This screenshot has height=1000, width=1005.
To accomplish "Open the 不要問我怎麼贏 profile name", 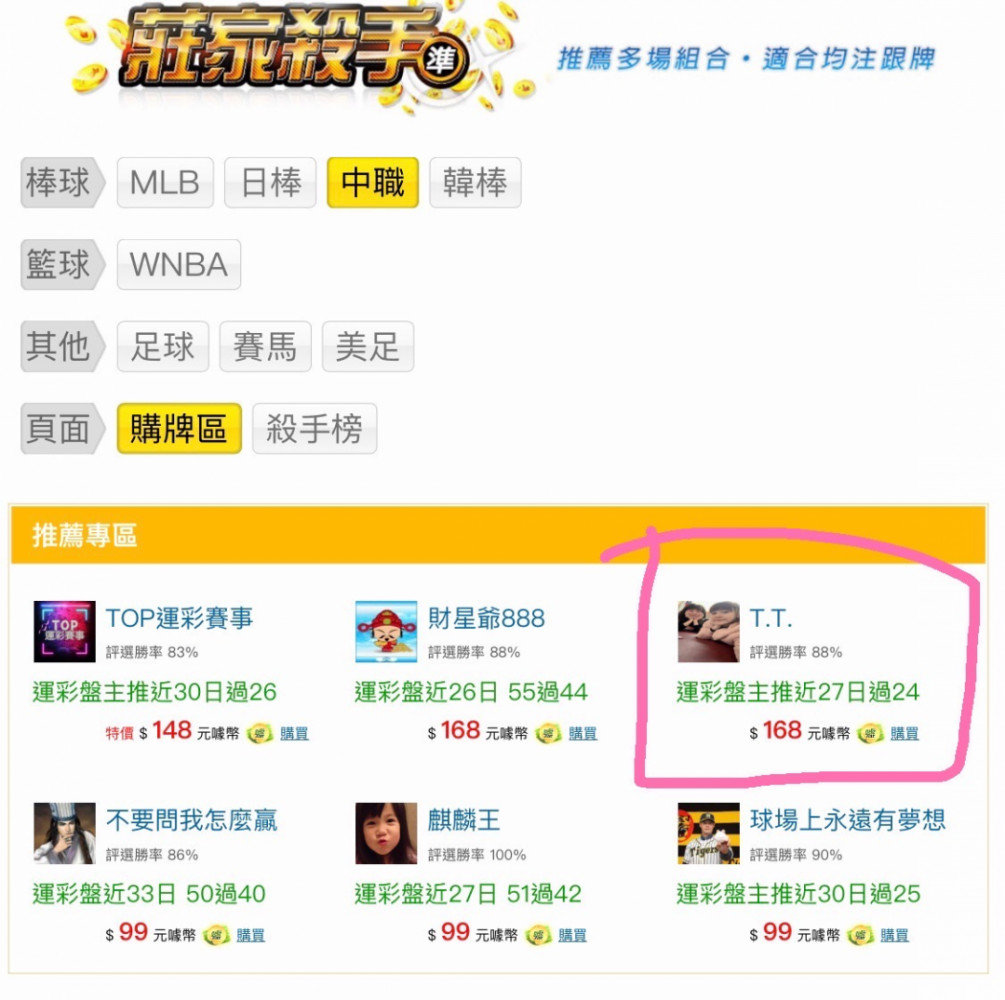I will (191, 820).
